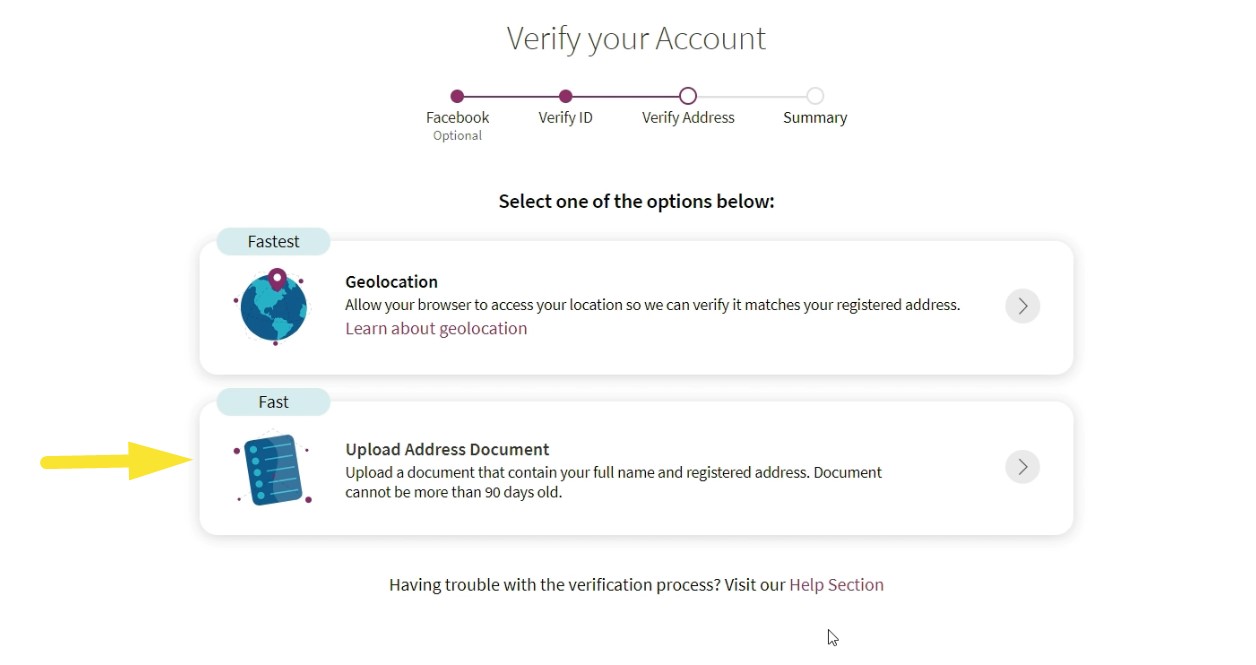Select the Facebook step label
The image size is (1256, 665).
(457, 117)
